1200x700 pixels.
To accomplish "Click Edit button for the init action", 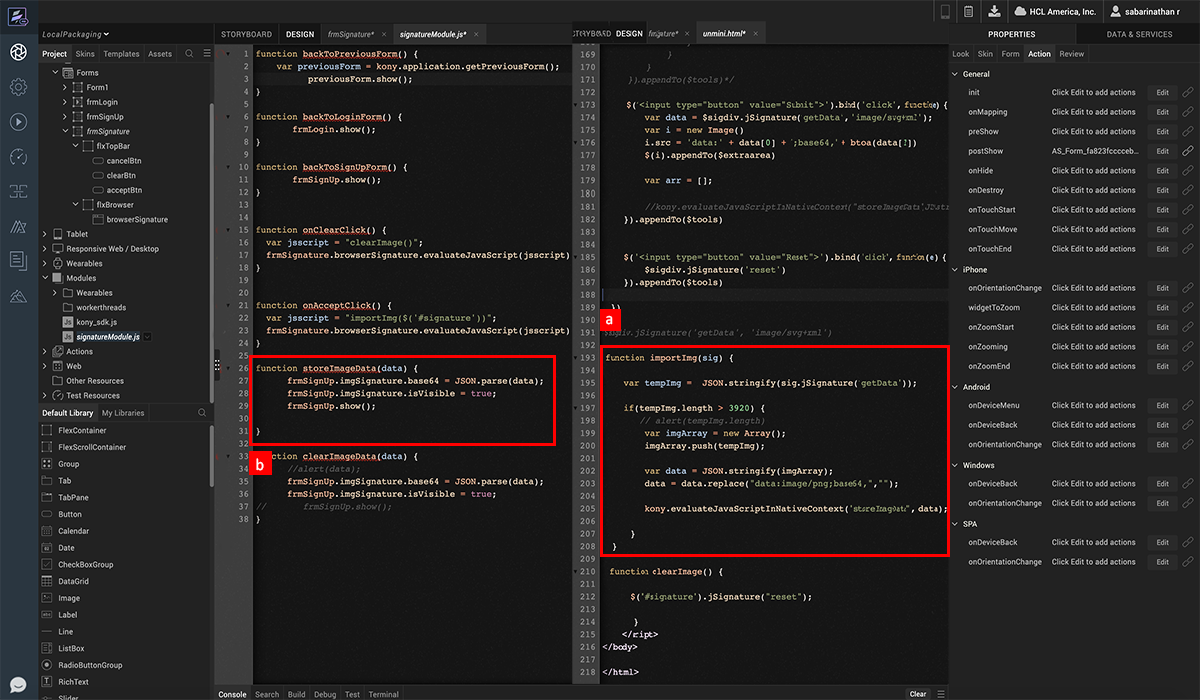I will click(x=1162, y=92).
